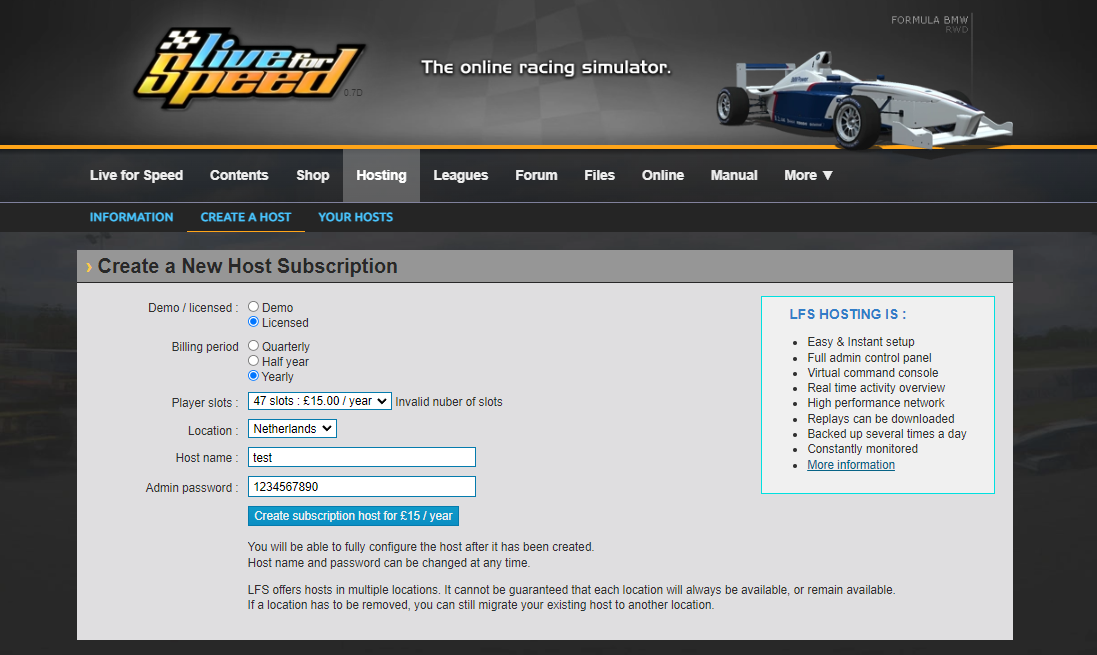This screenshot has height=655, width=1097.
Task: Click the Live for Speed logo
Action: pos(248,68)
